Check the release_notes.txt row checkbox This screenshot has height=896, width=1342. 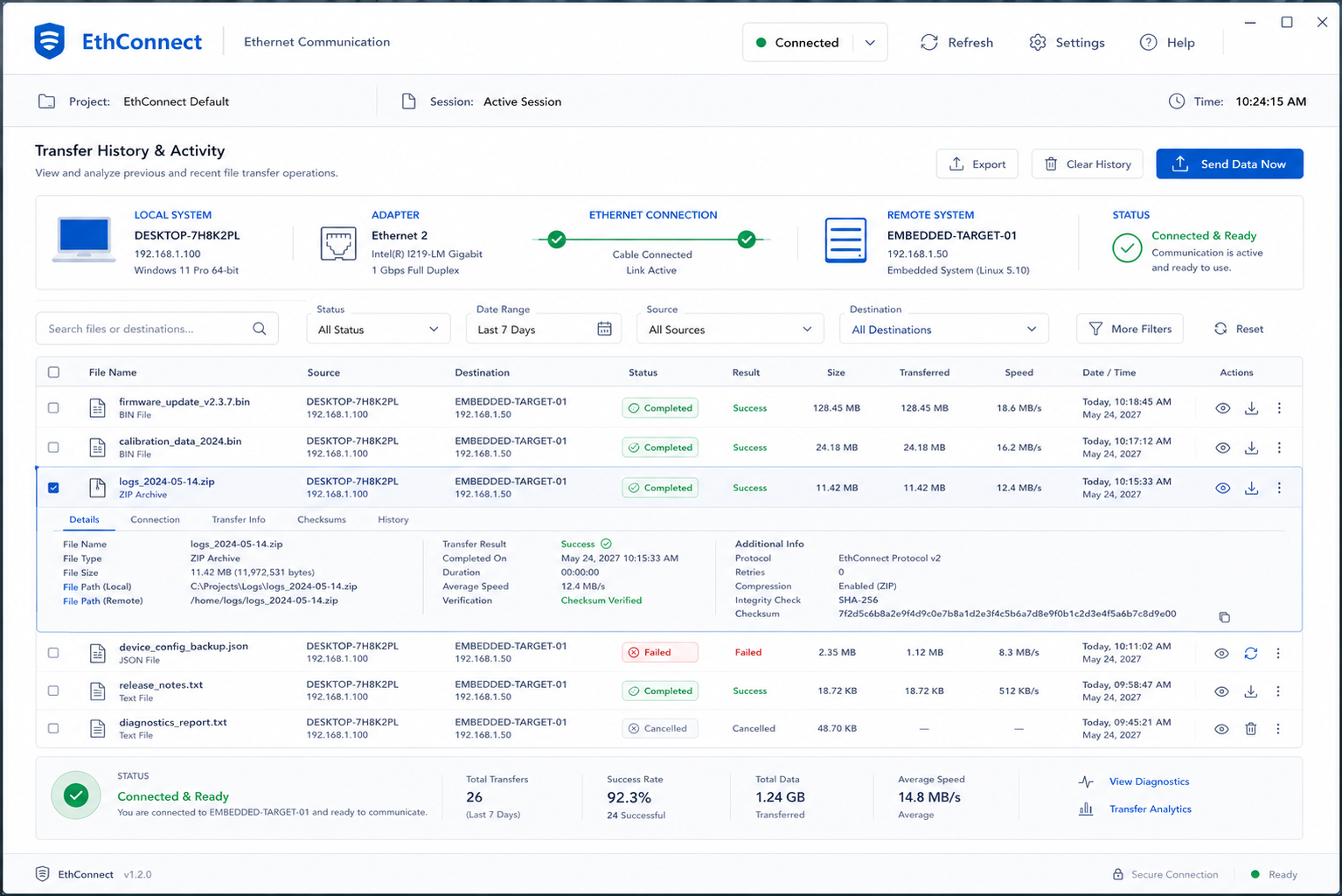(53, 691)
